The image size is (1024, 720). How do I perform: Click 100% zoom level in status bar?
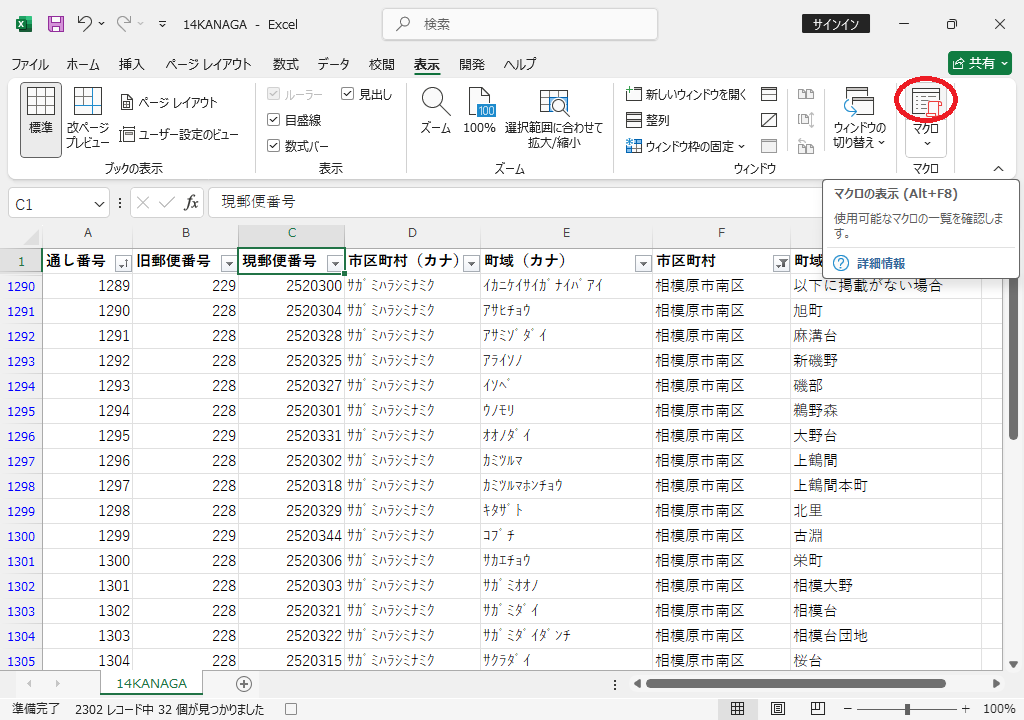click(x=999, y=709)
